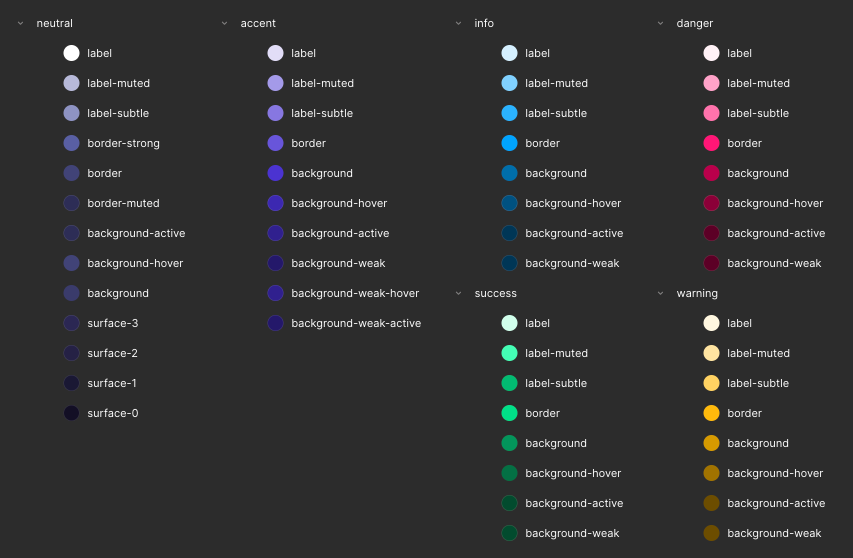The height and width of the screenshot is (558, 853).
Task: Collapse the info group chevron
Action: pyautogui.click(x=458, y=23)
